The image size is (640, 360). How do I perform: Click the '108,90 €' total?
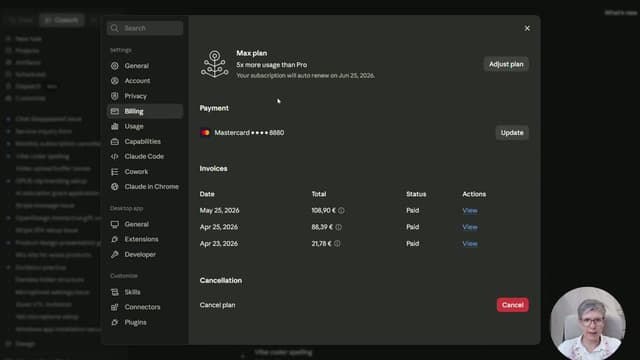coord(324,211)
